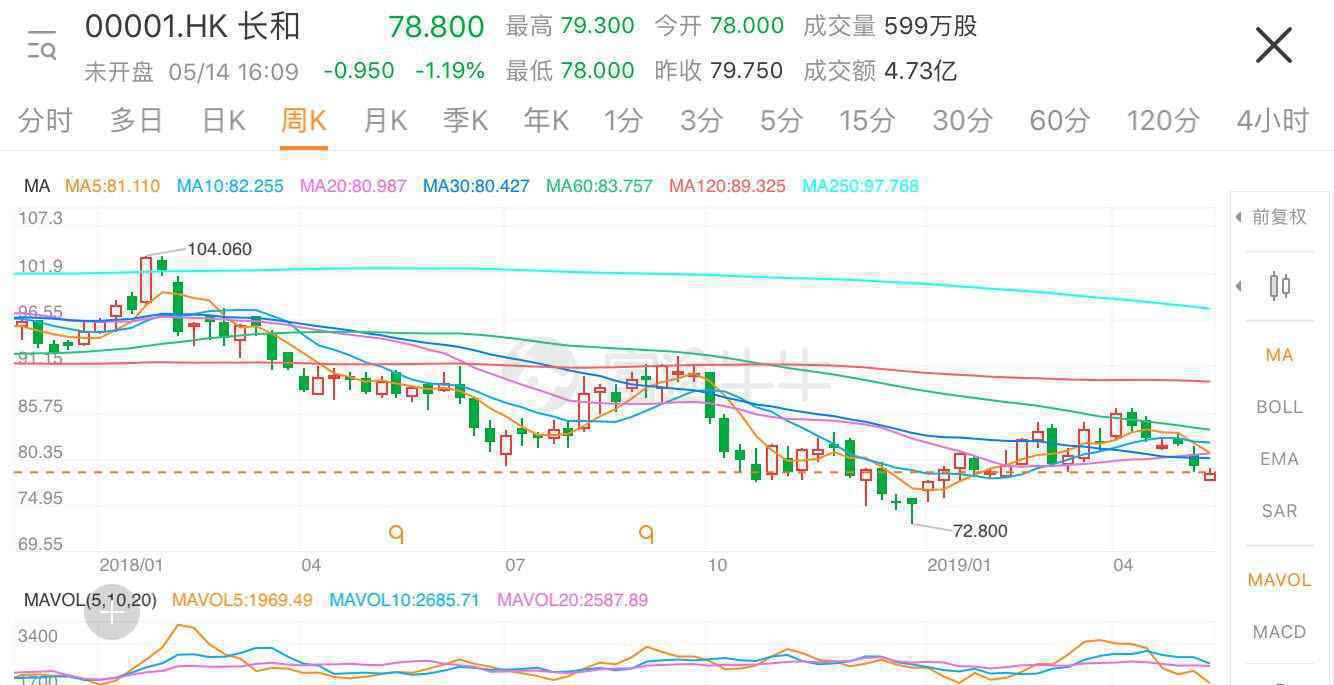Expand the arrow beside the candlestick icon

click(x=1239, y=286)
